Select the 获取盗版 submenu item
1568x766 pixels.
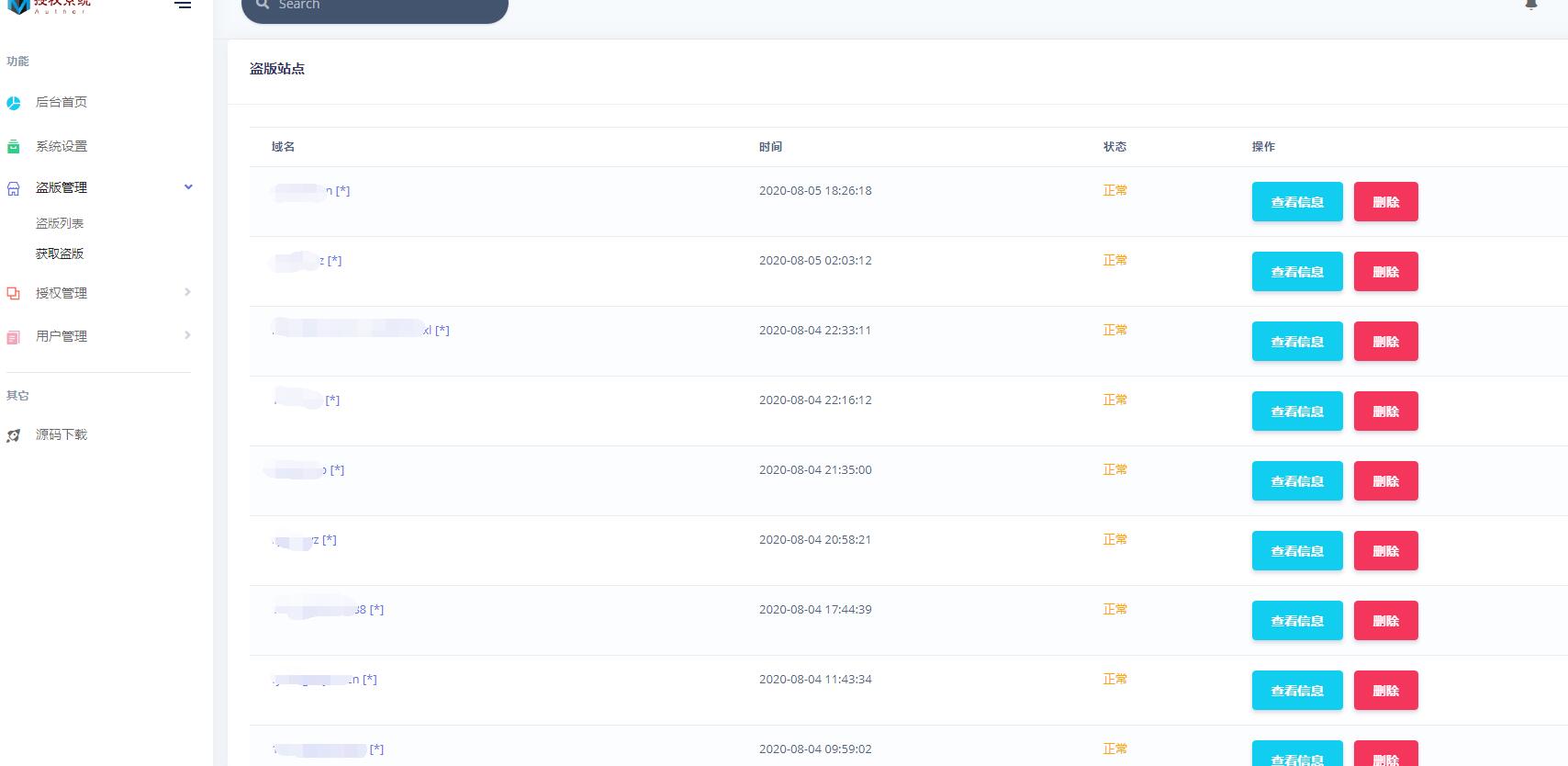[60, 253]
